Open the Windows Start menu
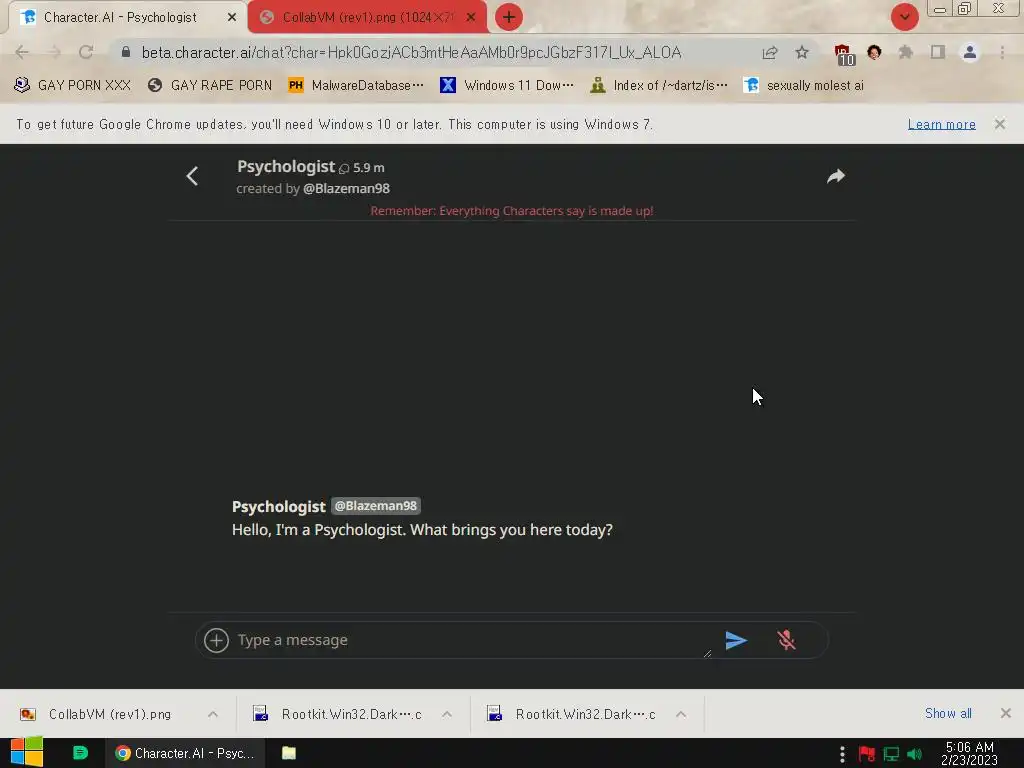The image size is (1024, 768). 27,753
